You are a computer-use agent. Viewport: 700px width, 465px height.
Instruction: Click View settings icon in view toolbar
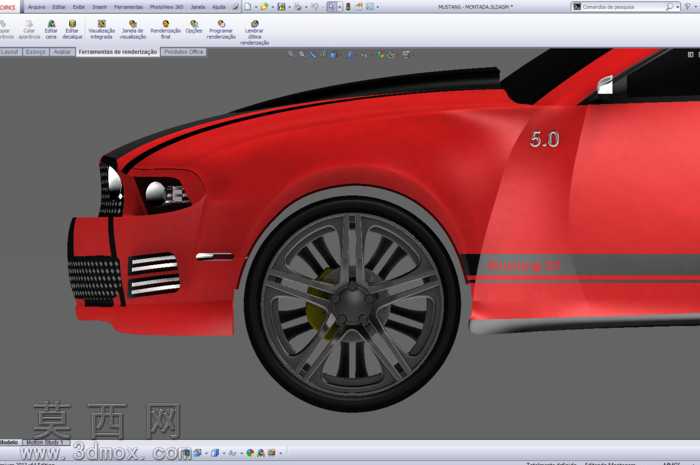(x=406, y=54)
